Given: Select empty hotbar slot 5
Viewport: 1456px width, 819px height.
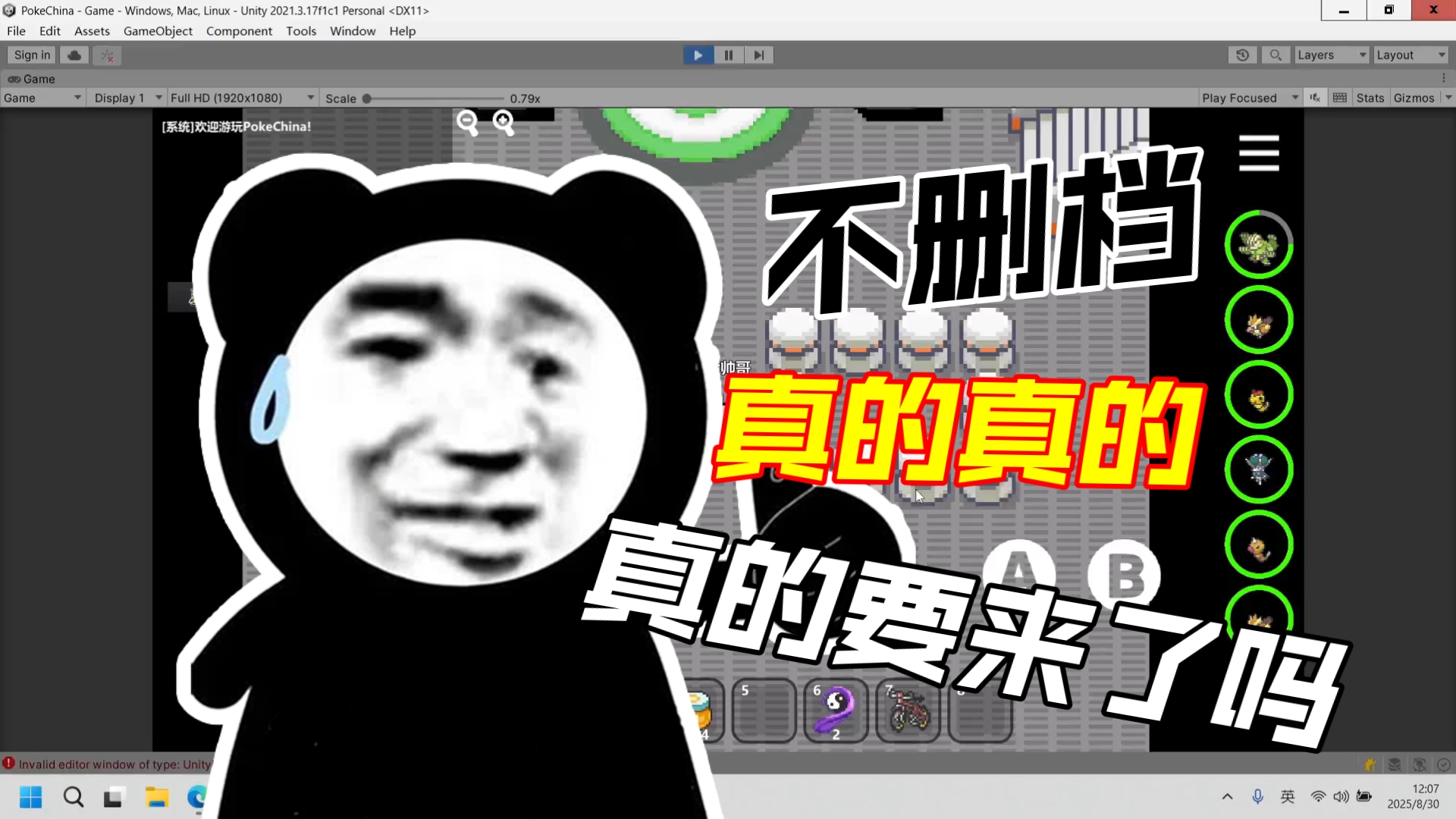Looking at the screenshot, I should point(764,711).
